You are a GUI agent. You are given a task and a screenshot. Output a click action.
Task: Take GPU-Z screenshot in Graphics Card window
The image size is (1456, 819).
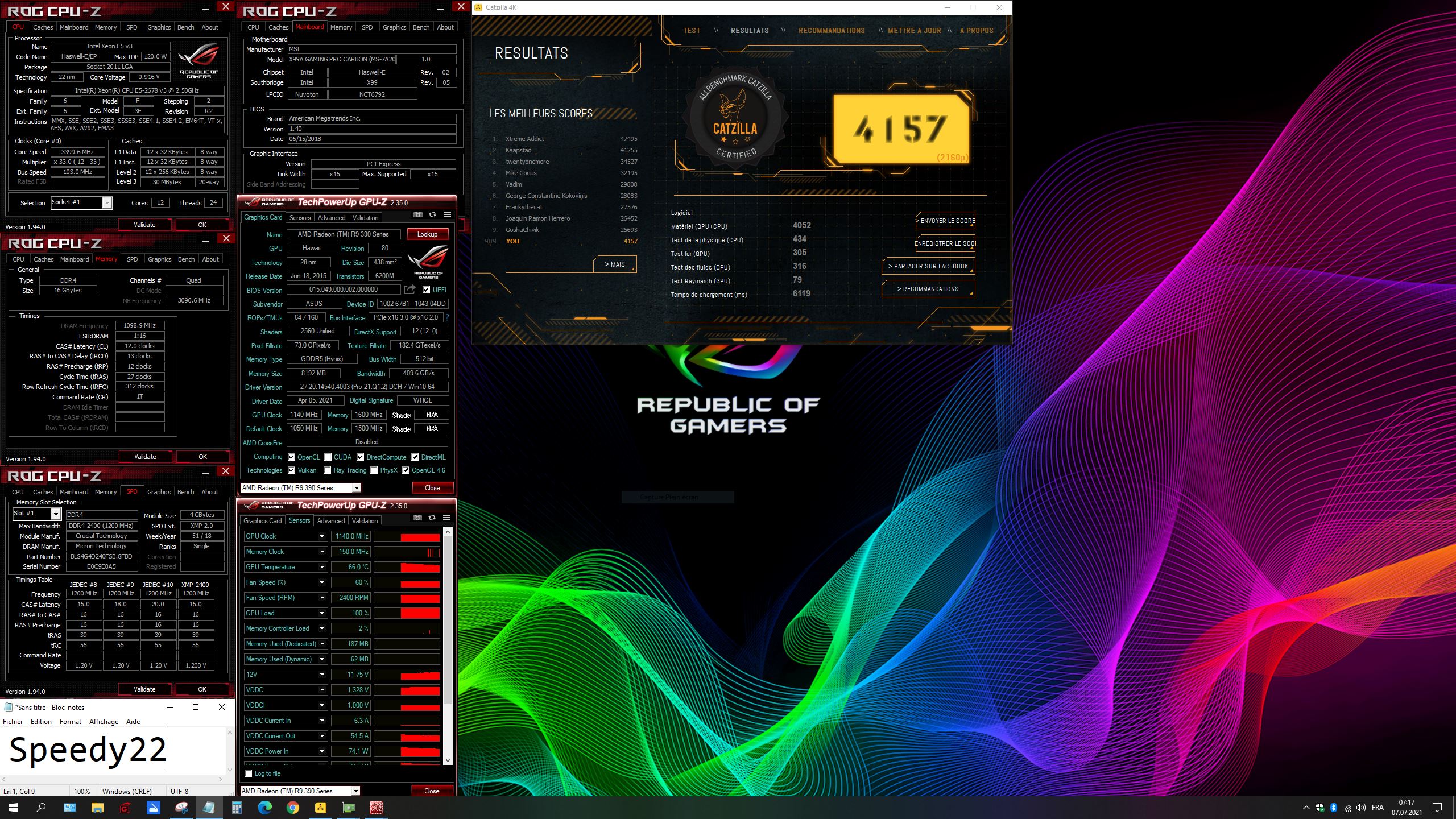418,215
